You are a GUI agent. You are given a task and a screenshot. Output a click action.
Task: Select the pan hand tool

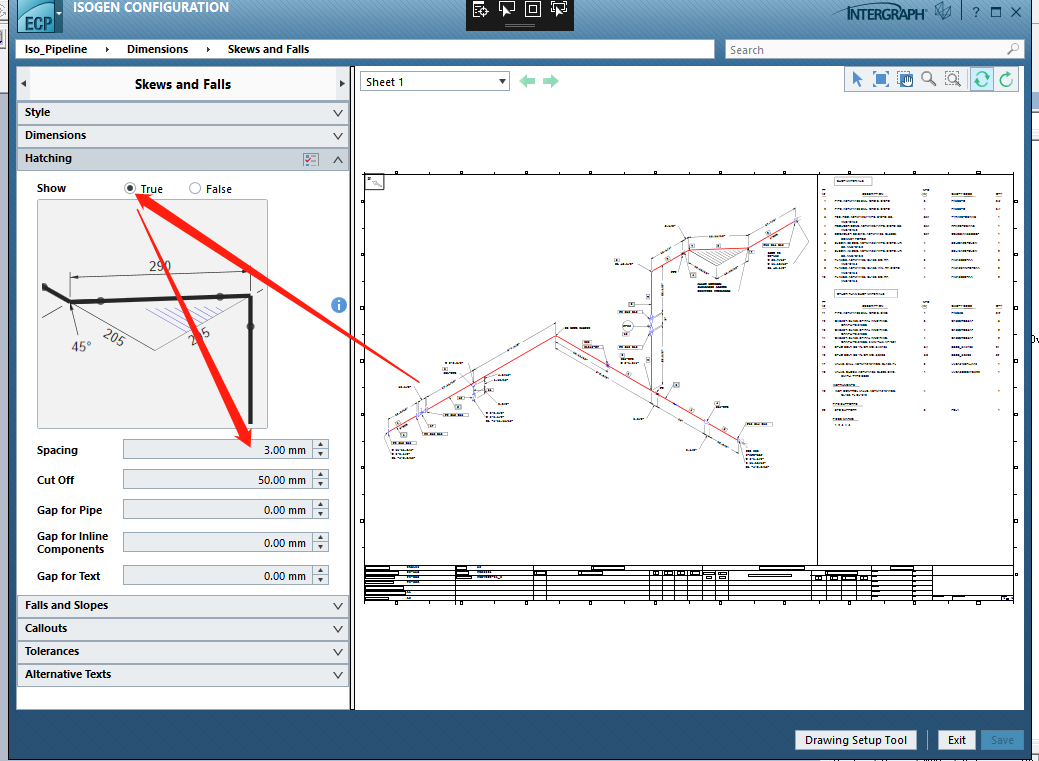pyautogui.click(x=904, y=80)
